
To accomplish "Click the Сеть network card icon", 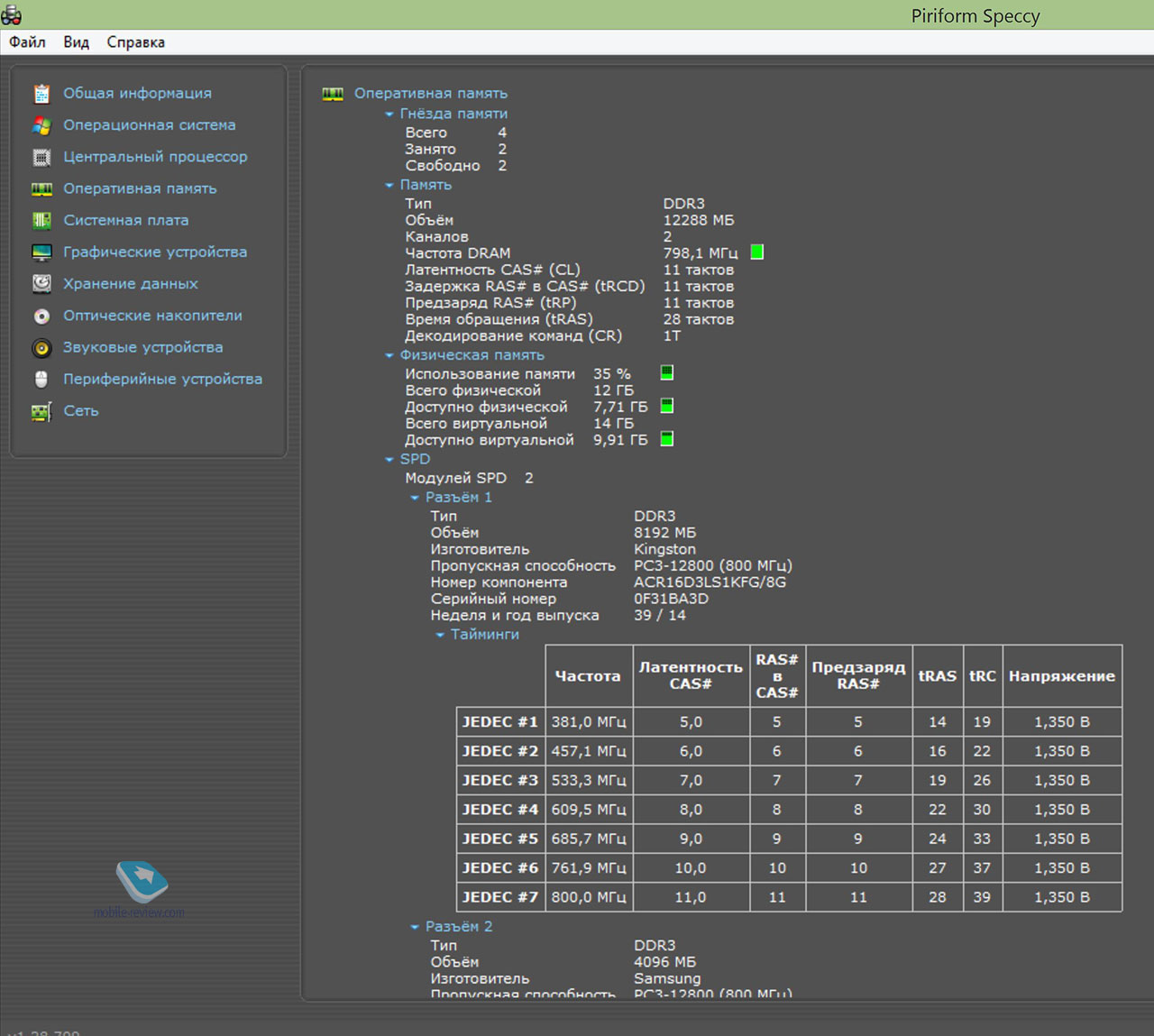I will click(41, 412).
